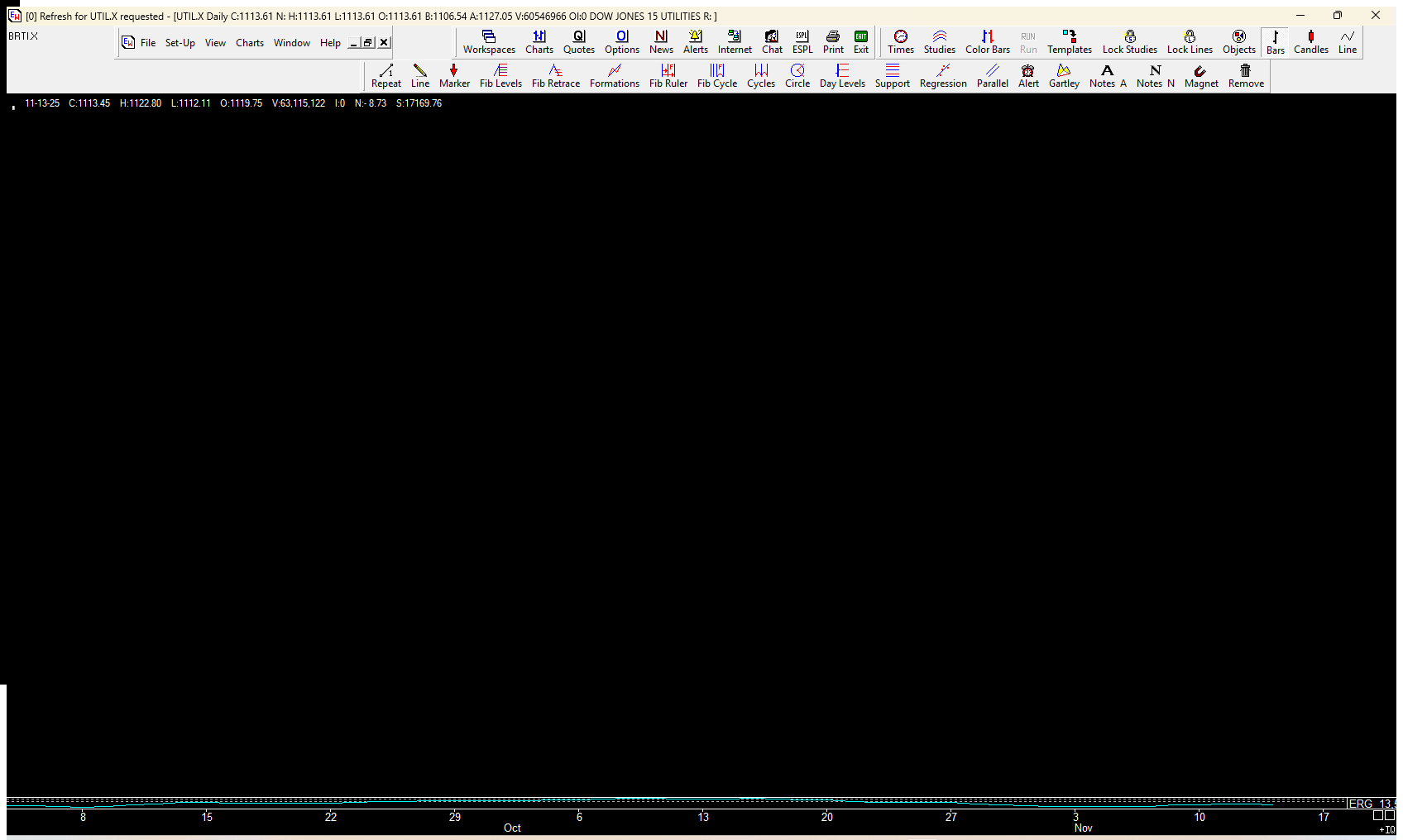This screenshot has width=1403, height=840.
Task: Toggle the Magnet snap tool
Action: 1201,75
